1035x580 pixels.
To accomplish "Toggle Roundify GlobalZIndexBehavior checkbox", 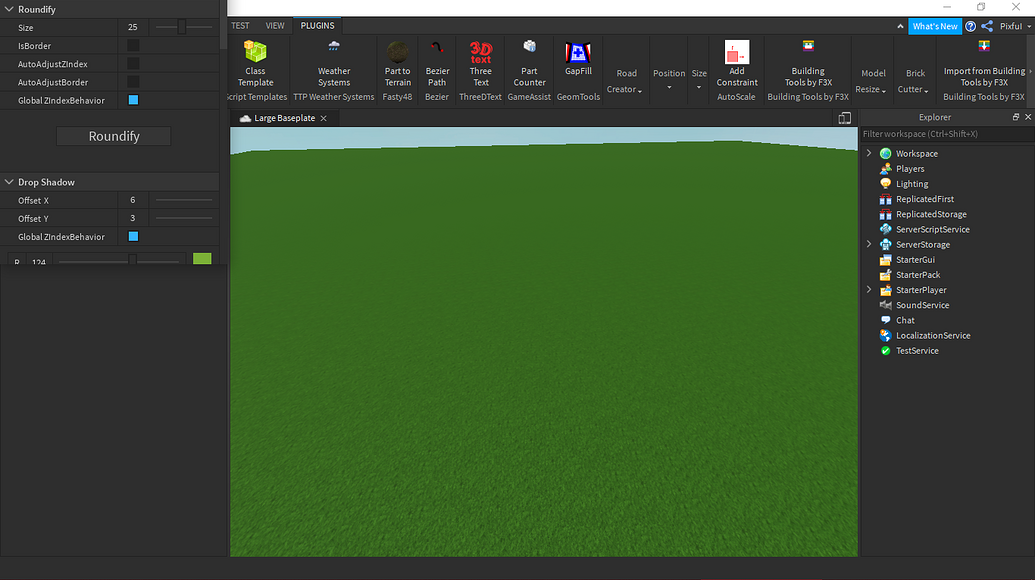I will pyautogui.click(x=133, y=100).
